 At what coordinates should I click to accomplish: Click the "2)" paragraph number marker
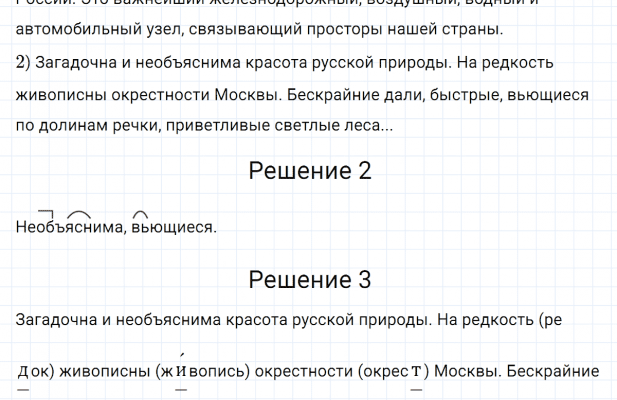pyautogui.click(x=23, y=63)
